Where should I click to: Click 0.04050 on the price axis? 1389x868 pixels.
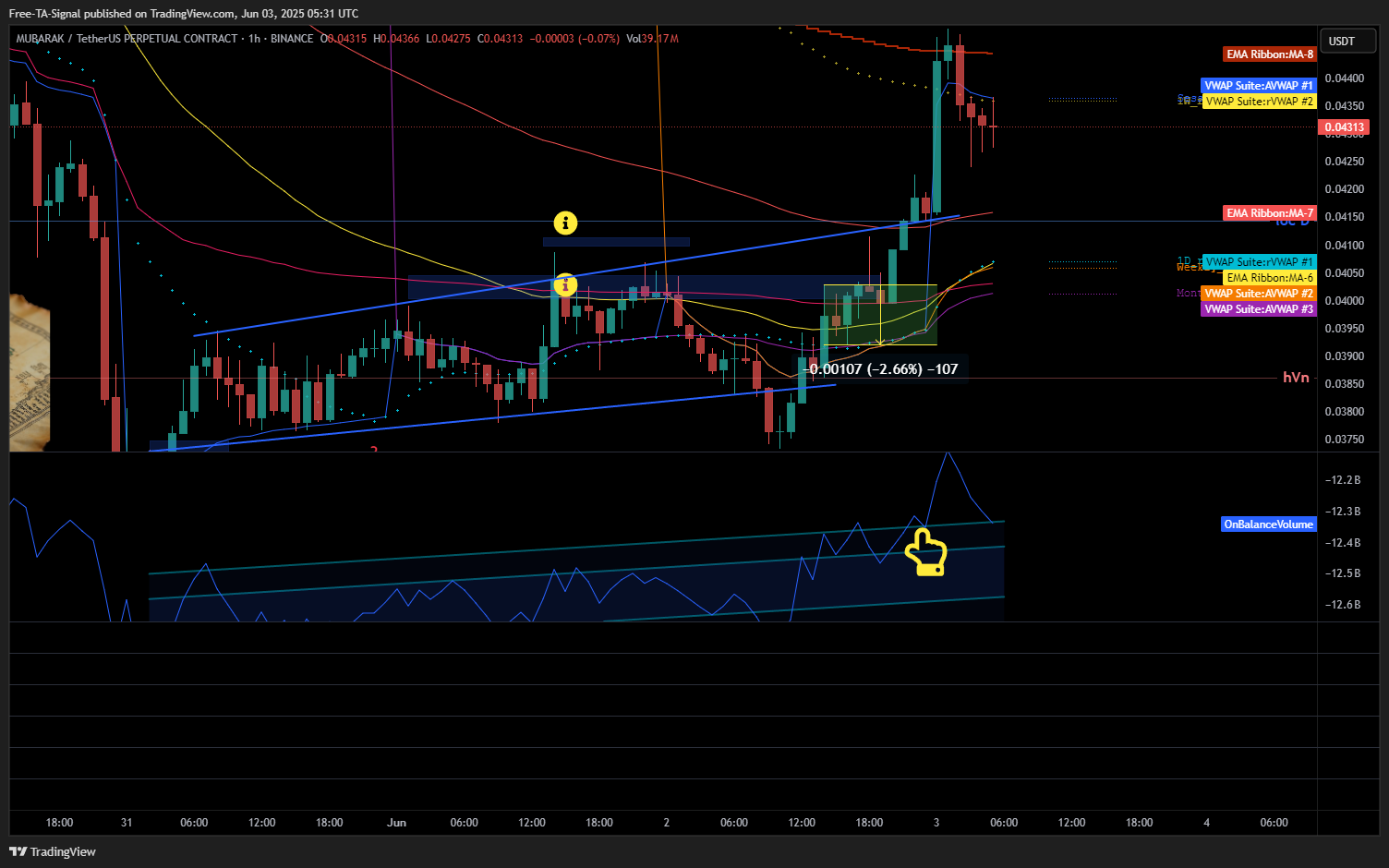[x=1344, y=273]
